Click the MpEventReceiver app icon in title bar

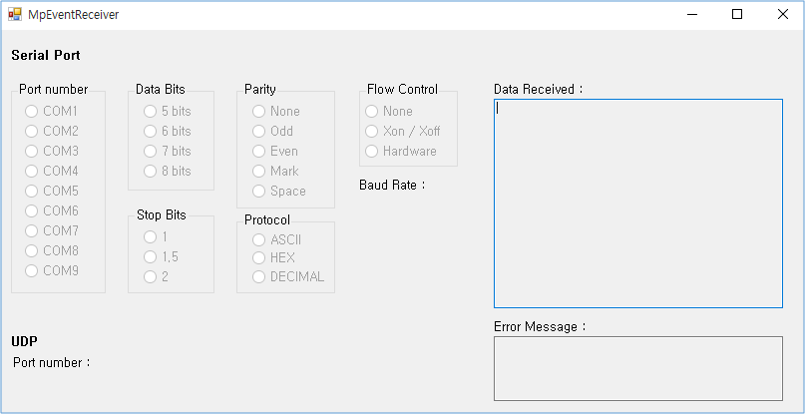coord(14,14)
